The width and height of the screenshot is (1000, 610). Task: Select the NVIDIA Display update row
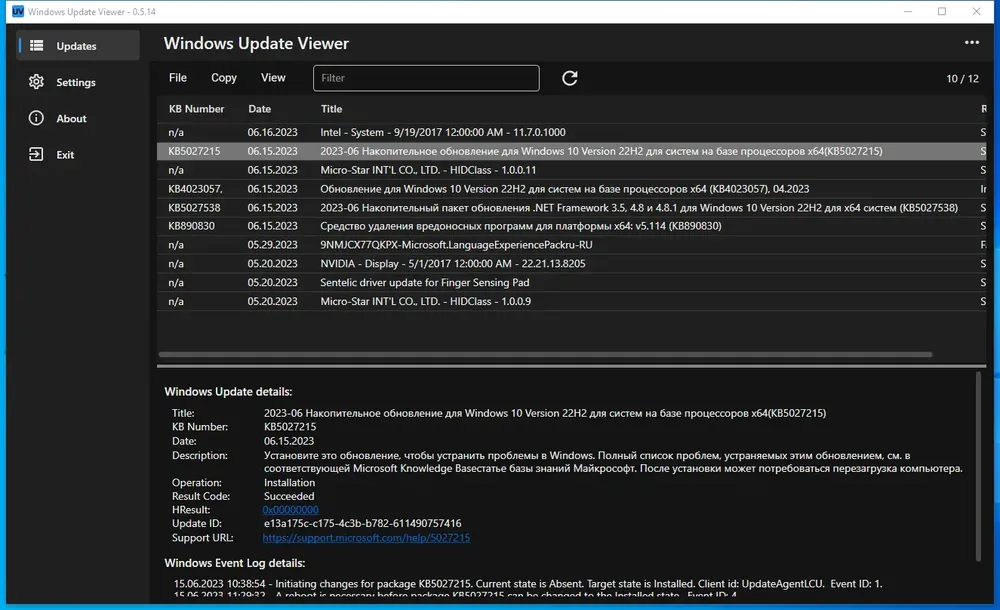(x=571, y=264)
